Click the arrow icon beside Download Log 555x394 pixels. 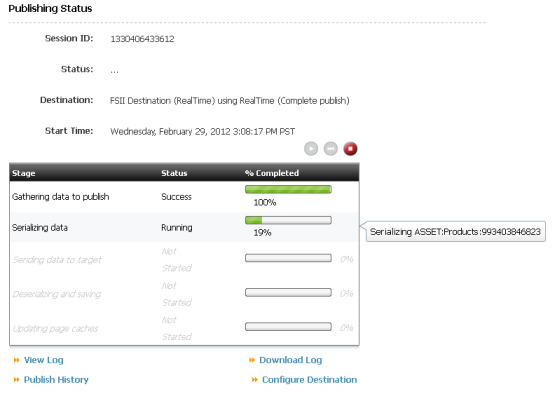click(252, 360)
